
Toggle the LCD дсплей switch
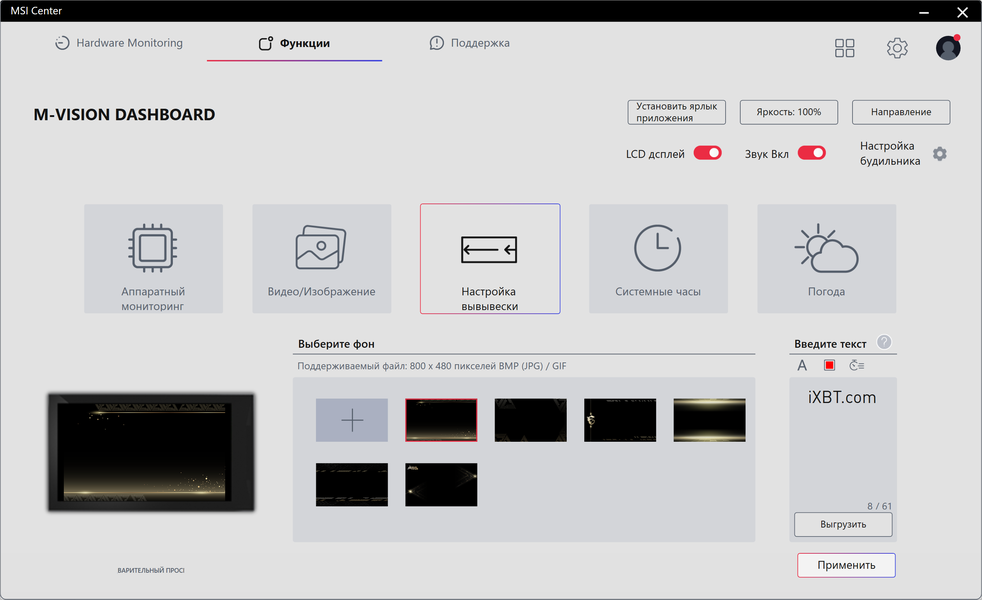coord(708,153)
